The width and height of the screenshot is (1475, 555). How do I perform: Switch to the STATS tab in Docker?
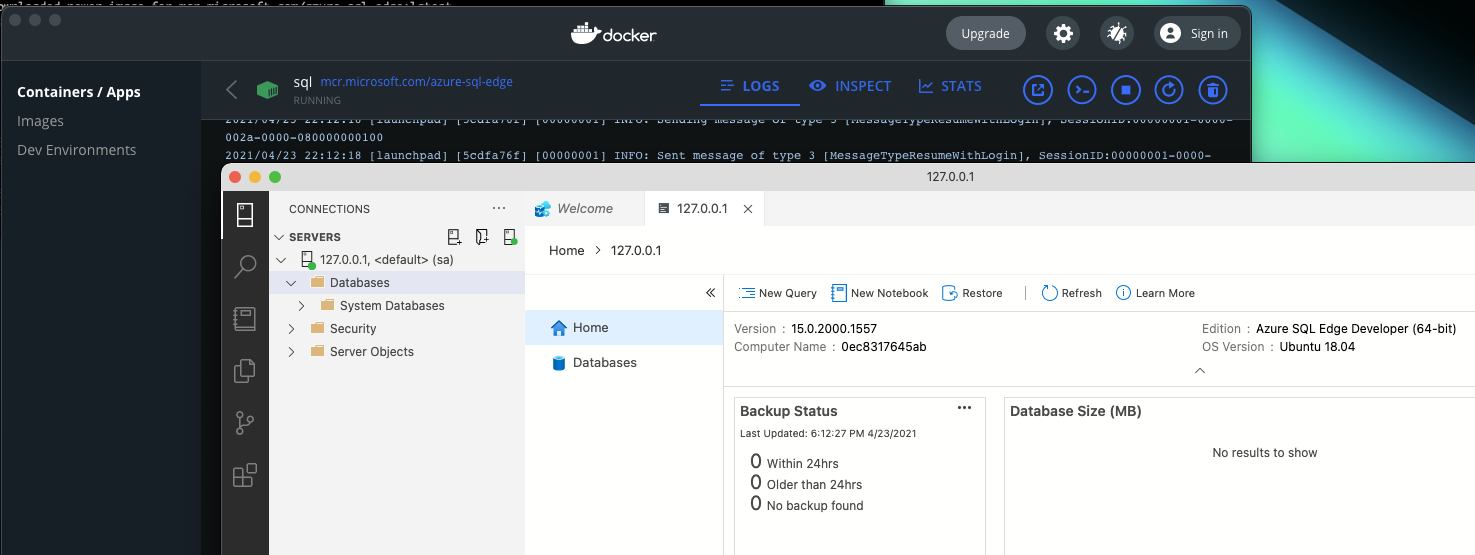(950, 86)
